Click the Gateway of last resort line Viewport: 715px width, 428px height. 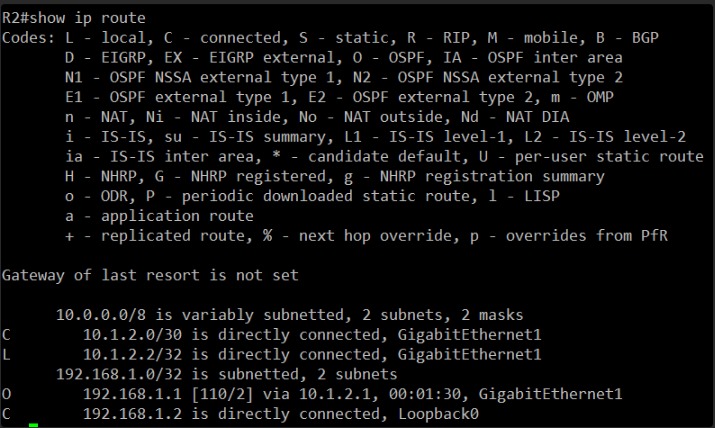[150, 275]
